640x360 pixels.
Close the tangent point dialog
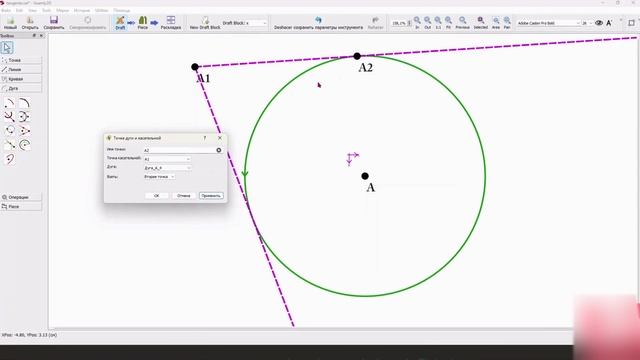pos(220,138)
